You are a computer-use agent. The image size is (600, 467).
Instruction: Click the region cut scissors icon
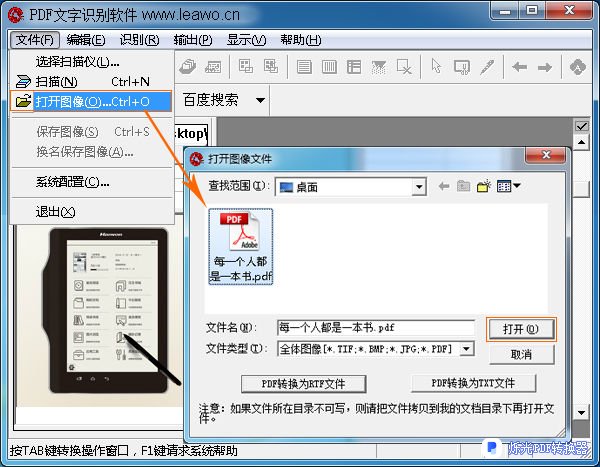(x=462, y=67)
